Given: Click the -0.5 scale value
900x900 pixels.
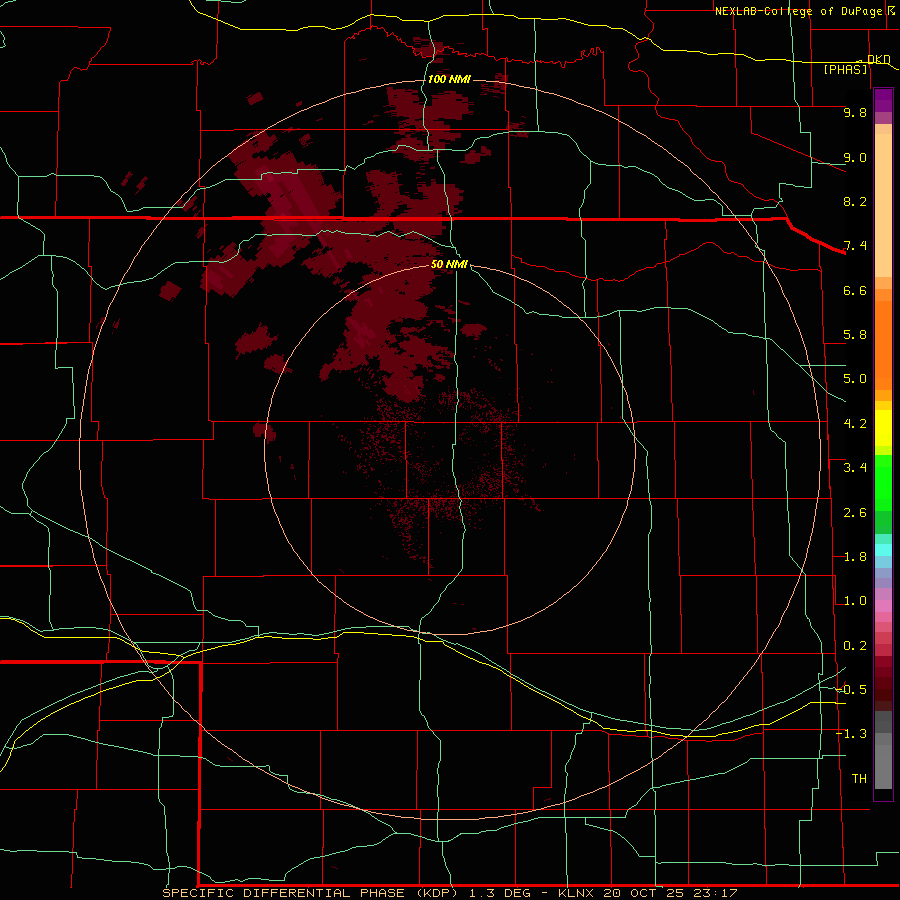Looking at the screenshot, I should click(x=851, y=690).
